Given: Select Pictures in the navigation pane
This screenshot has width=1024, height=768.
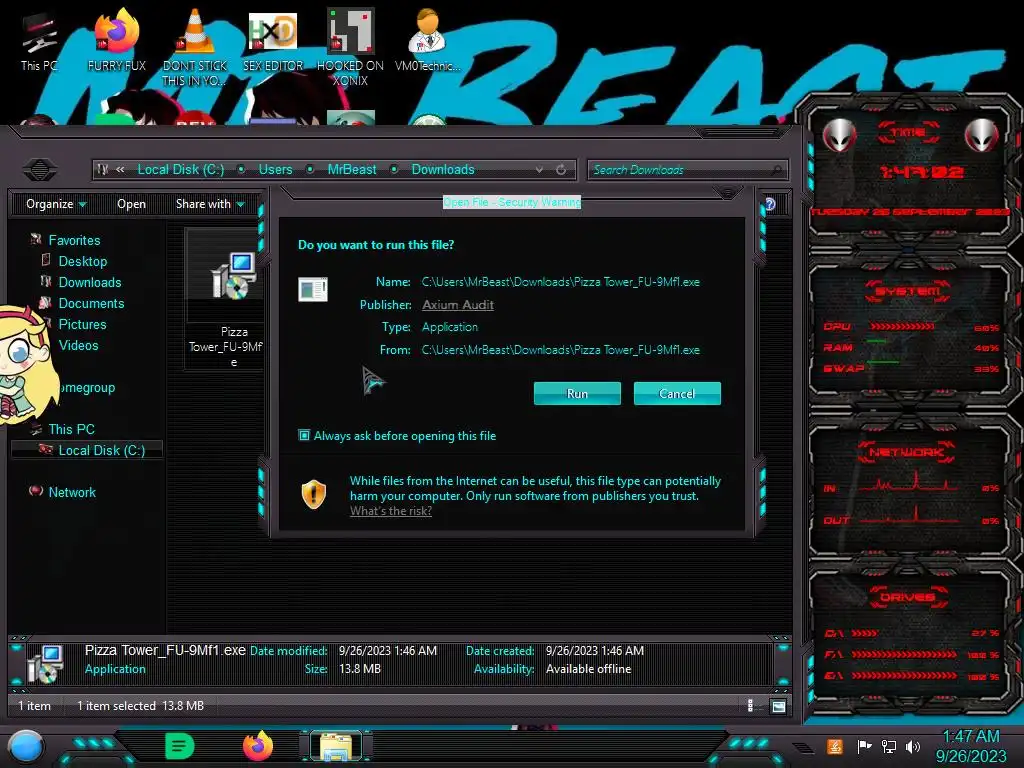Looking at the screenshot, I should coord(82,324).
